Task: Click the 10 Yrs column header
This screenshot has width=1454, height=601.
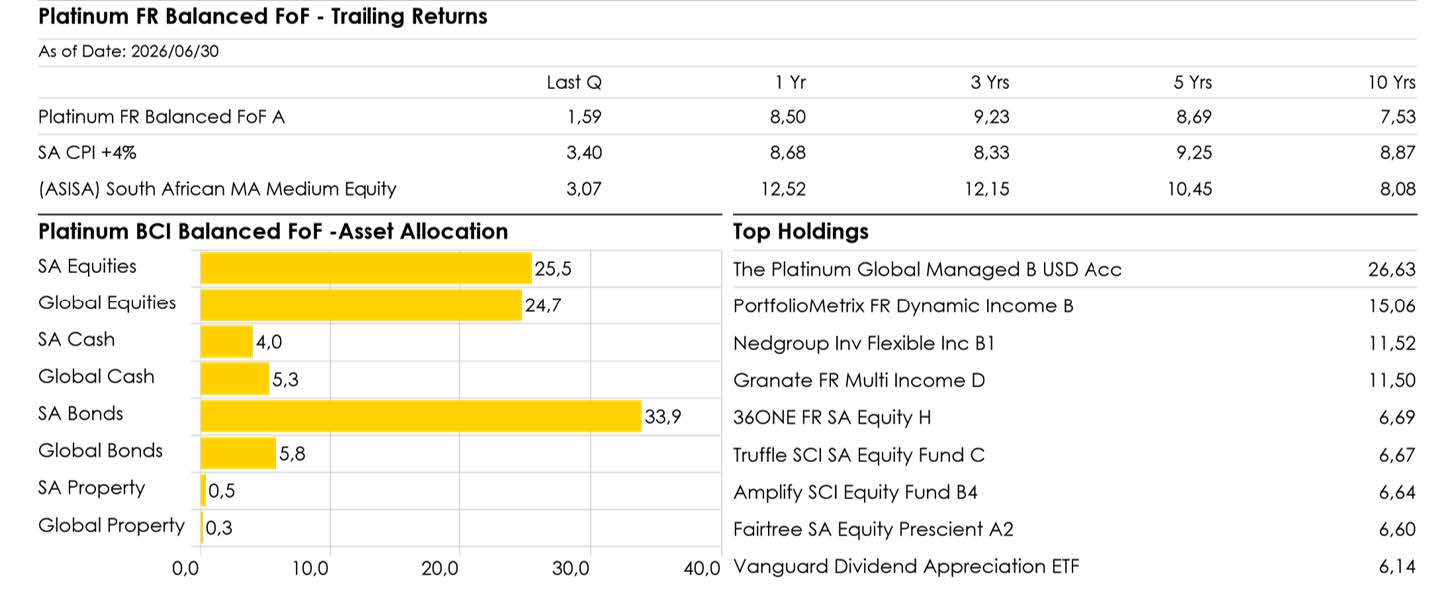Action: click(1392, 83)
